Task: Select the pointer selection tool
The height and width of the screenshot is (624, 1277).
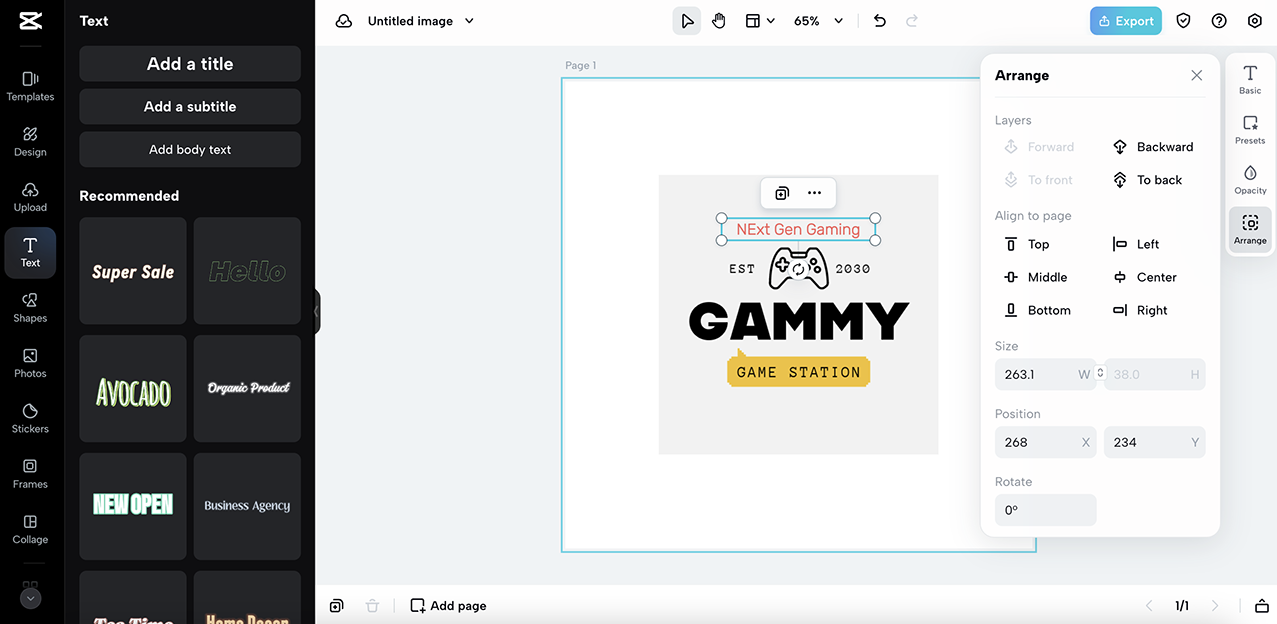Action: point(687,21)
